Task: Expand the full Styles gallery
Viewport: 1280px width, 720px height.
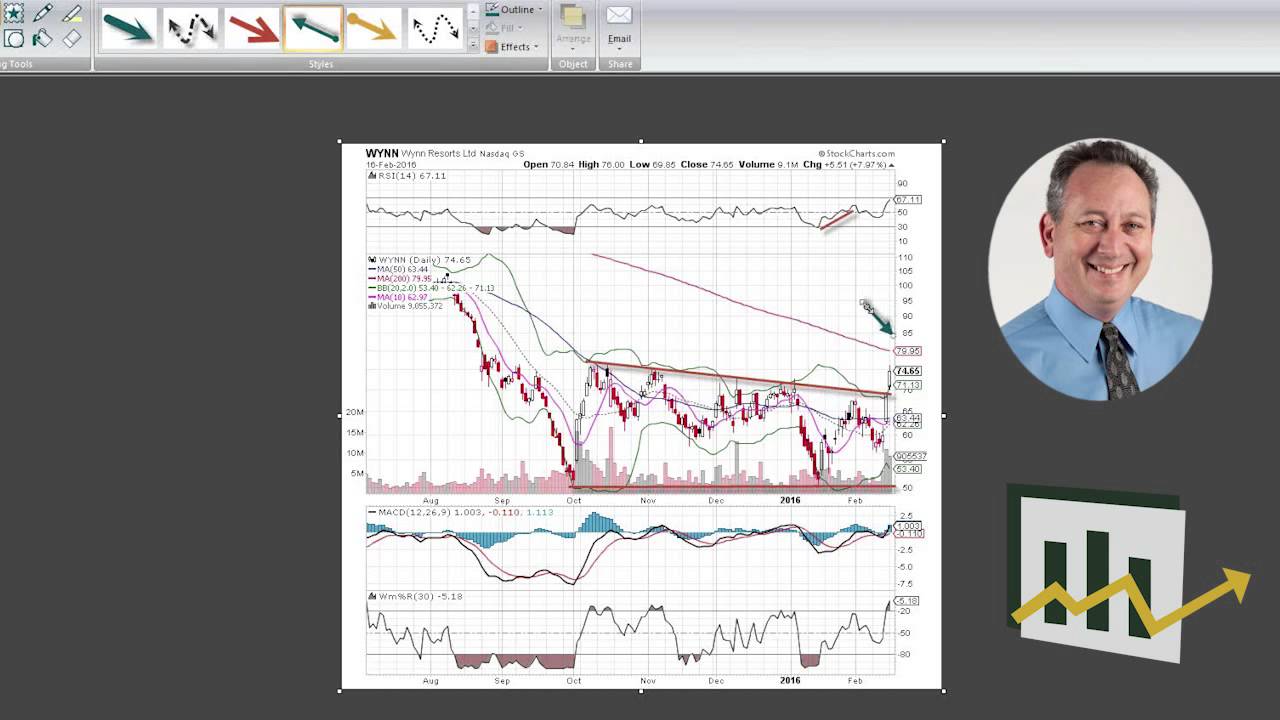Action: pos(473,44)
